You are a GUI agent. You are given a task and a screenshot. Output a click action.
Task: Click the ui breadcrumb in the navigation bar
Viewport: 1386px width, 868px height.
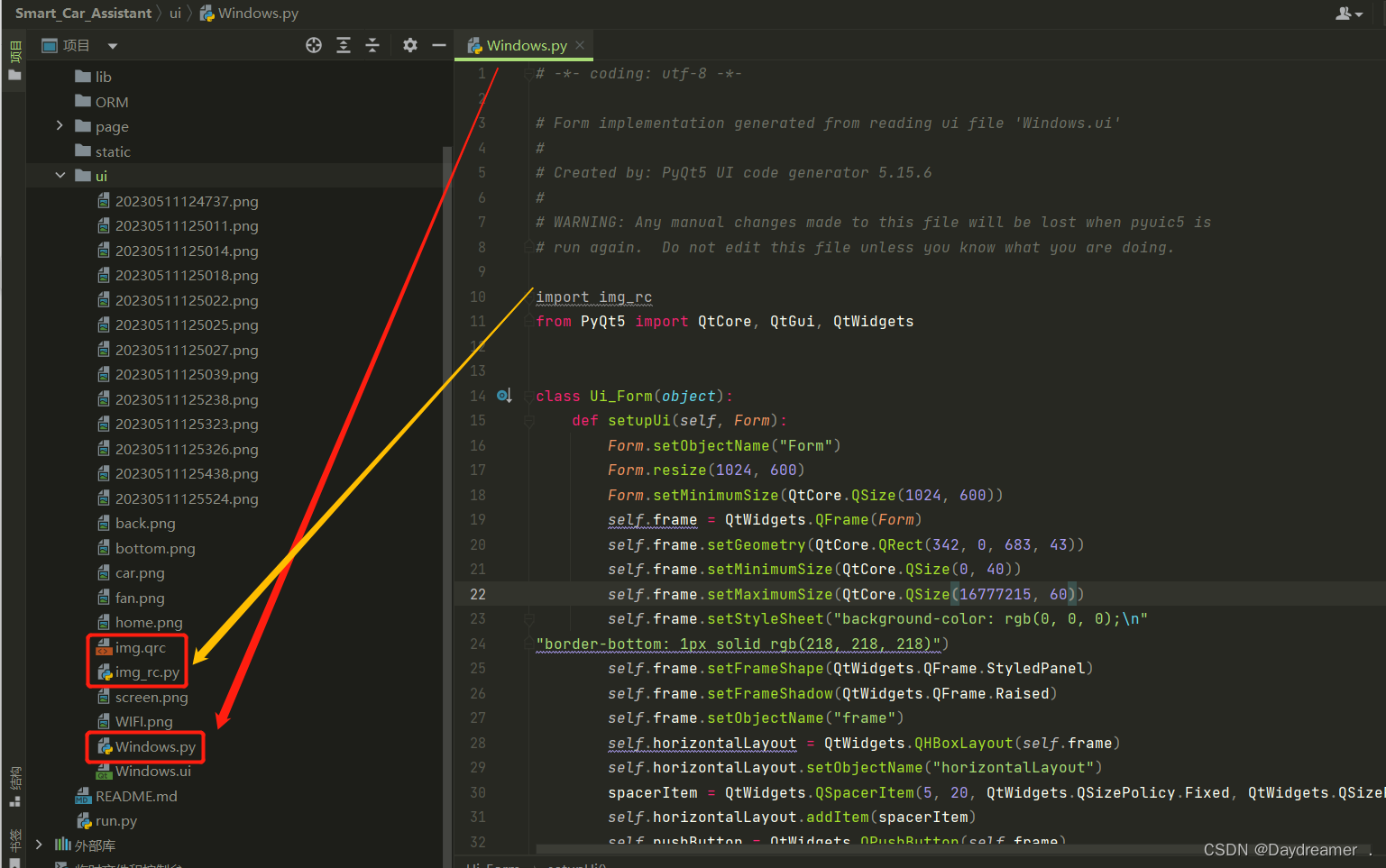[x=174, y=13]
